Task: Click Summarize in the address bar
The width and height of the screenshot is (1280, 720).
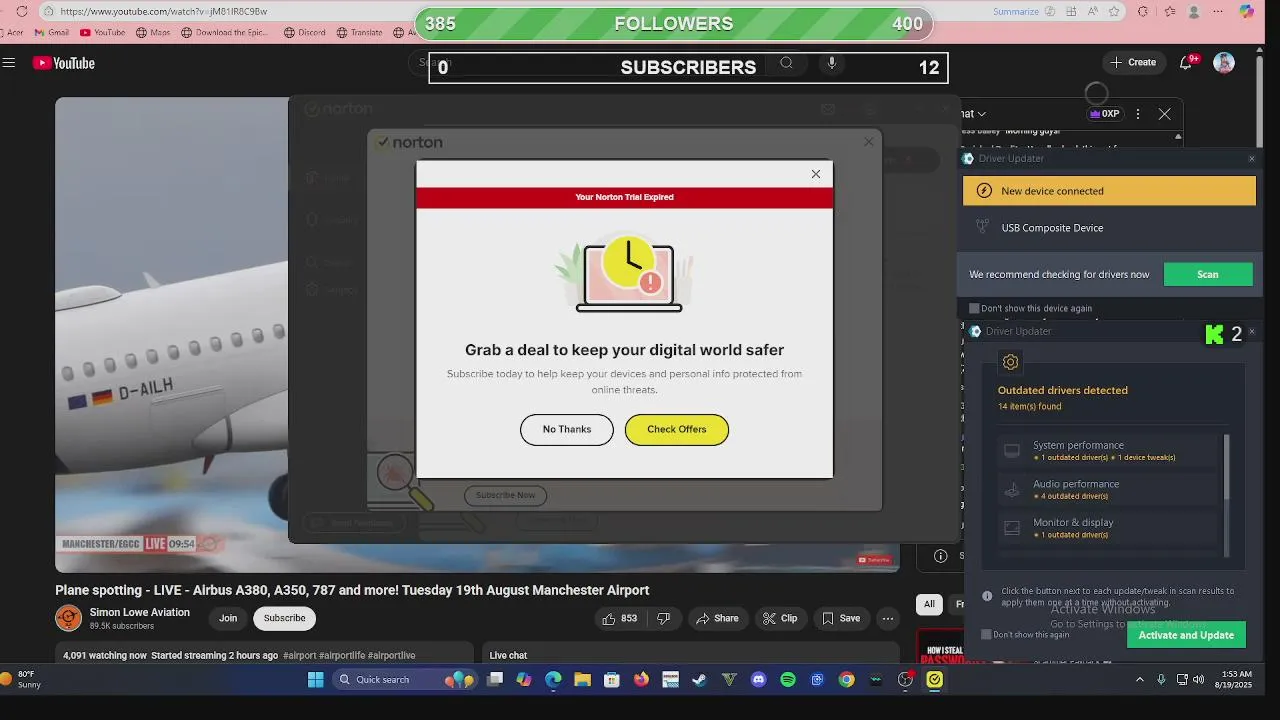Action: [1016, 11]
